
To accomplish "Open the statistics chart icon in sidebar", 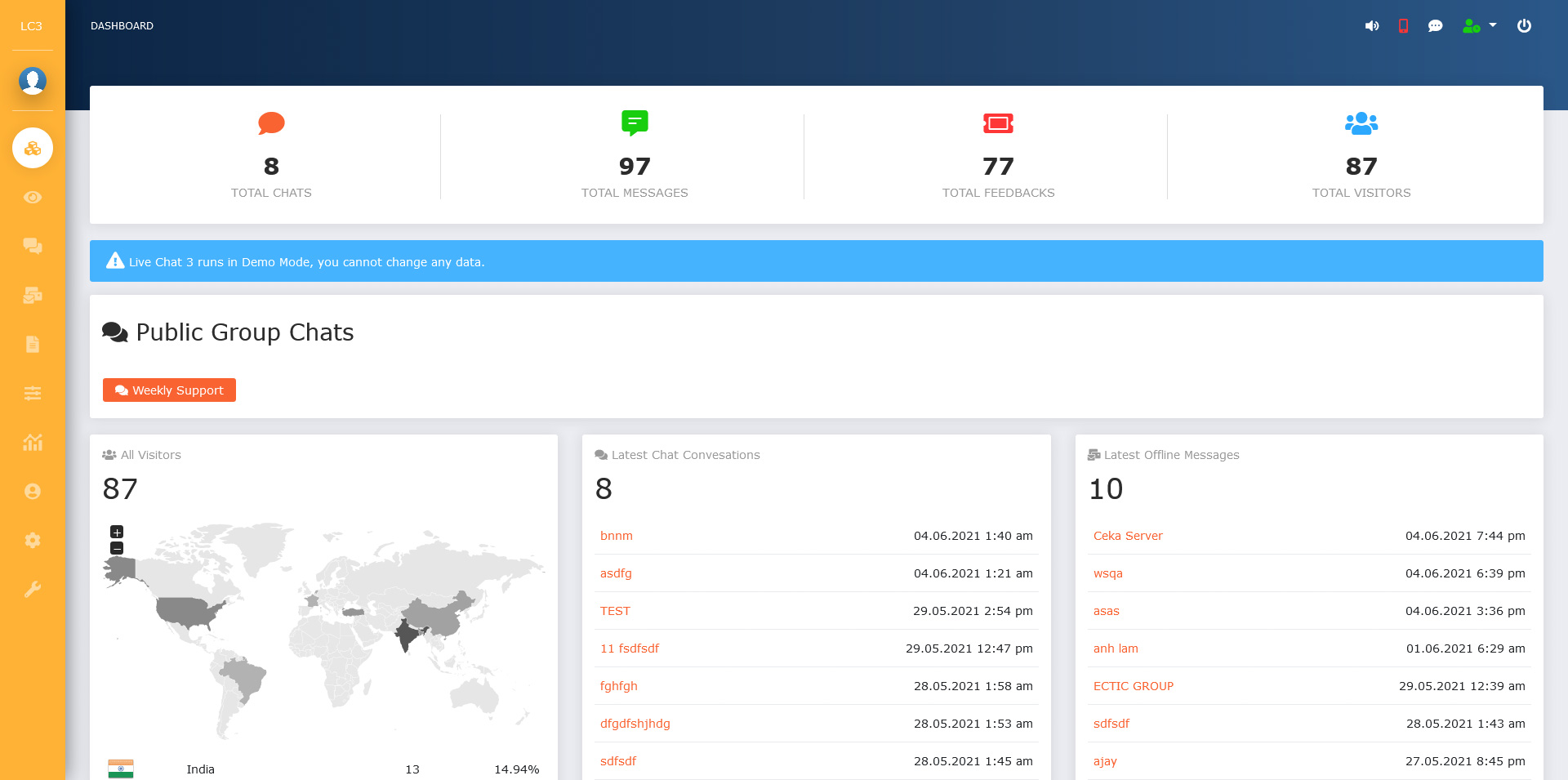I will pos(33,442).
